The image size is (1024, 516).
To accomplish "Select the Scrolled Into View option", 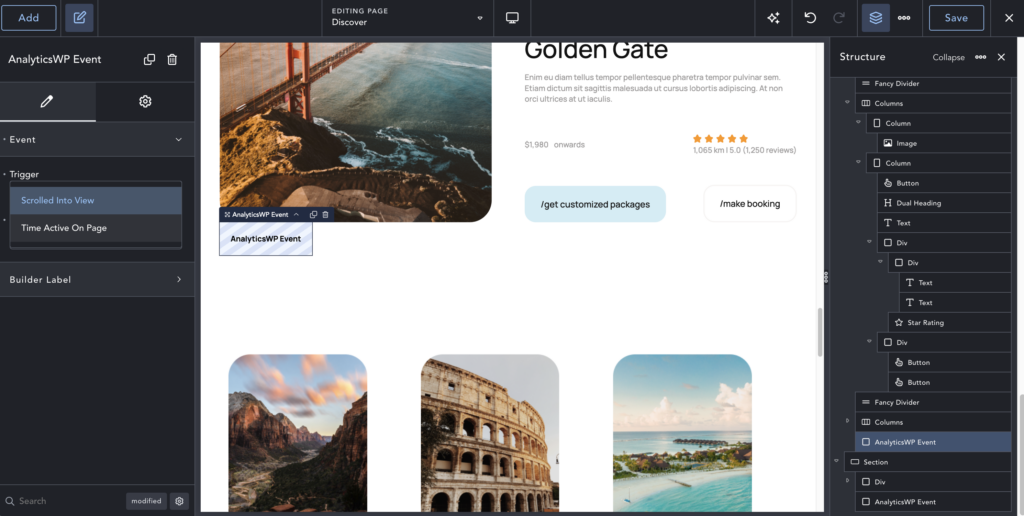I will [x=95, y=201].
